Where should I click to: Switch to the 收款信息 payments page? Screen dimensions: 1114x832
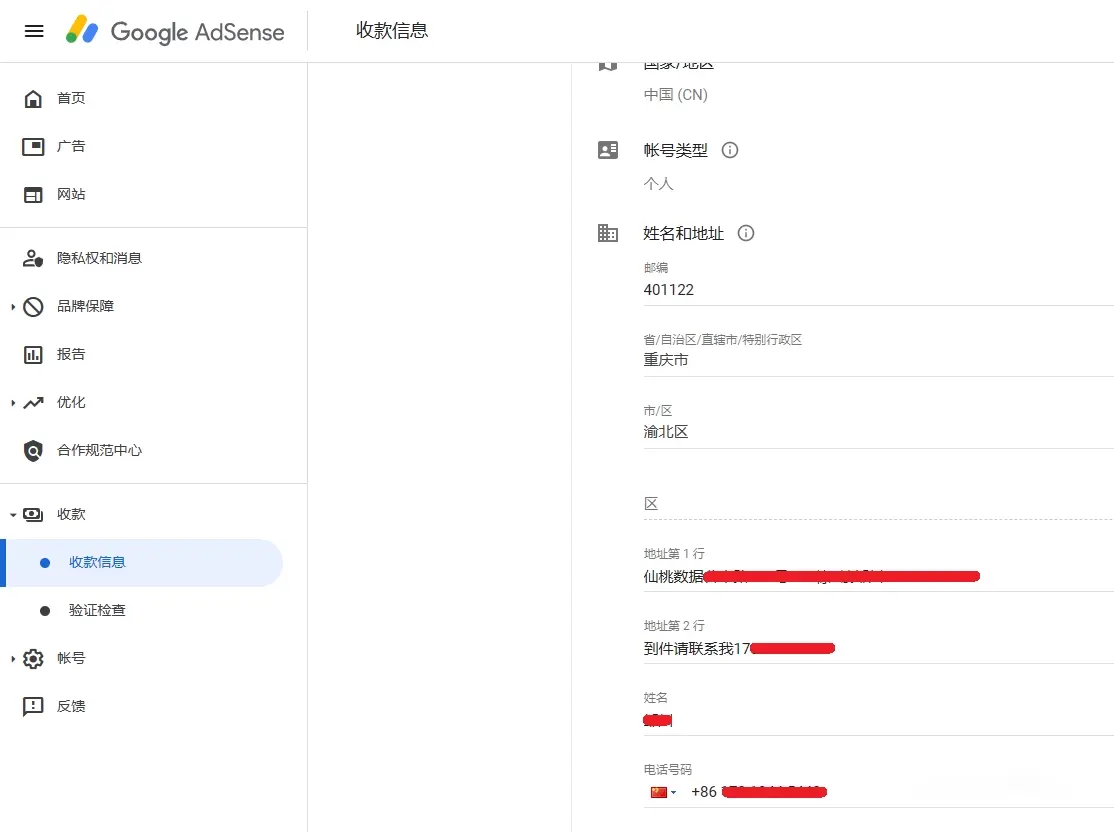[96, 562]
